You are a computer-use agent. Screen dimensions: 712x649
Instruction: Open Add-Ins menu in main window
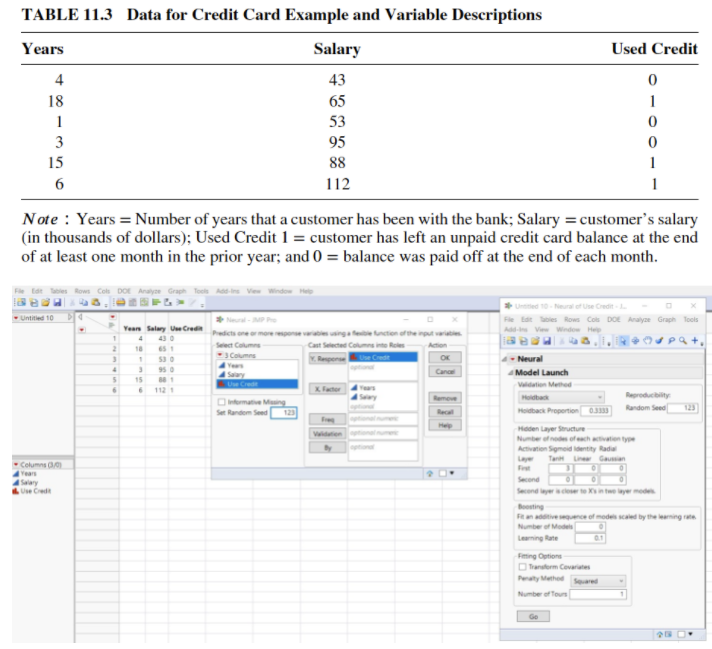coord(227,291)
